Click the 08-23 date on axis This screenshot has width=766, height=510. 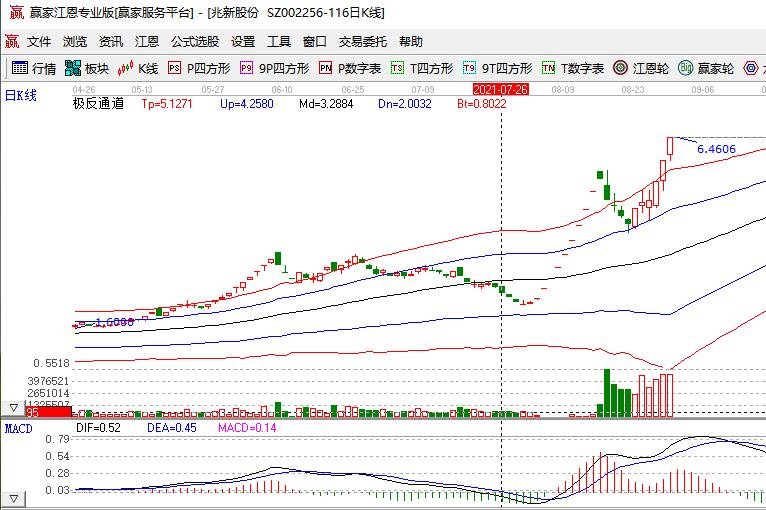633,90
